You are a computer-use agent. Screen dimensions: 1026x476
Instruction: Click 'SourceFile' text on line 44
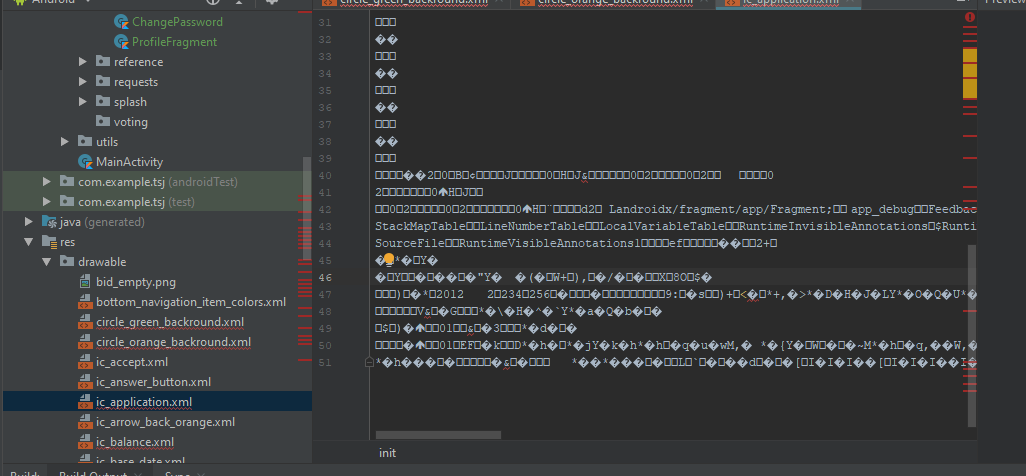[410, 243]
